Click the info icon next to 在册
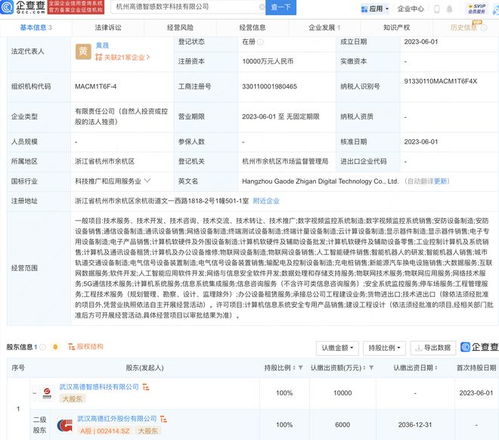Screen dimensions: 499x440 [260, 42]
